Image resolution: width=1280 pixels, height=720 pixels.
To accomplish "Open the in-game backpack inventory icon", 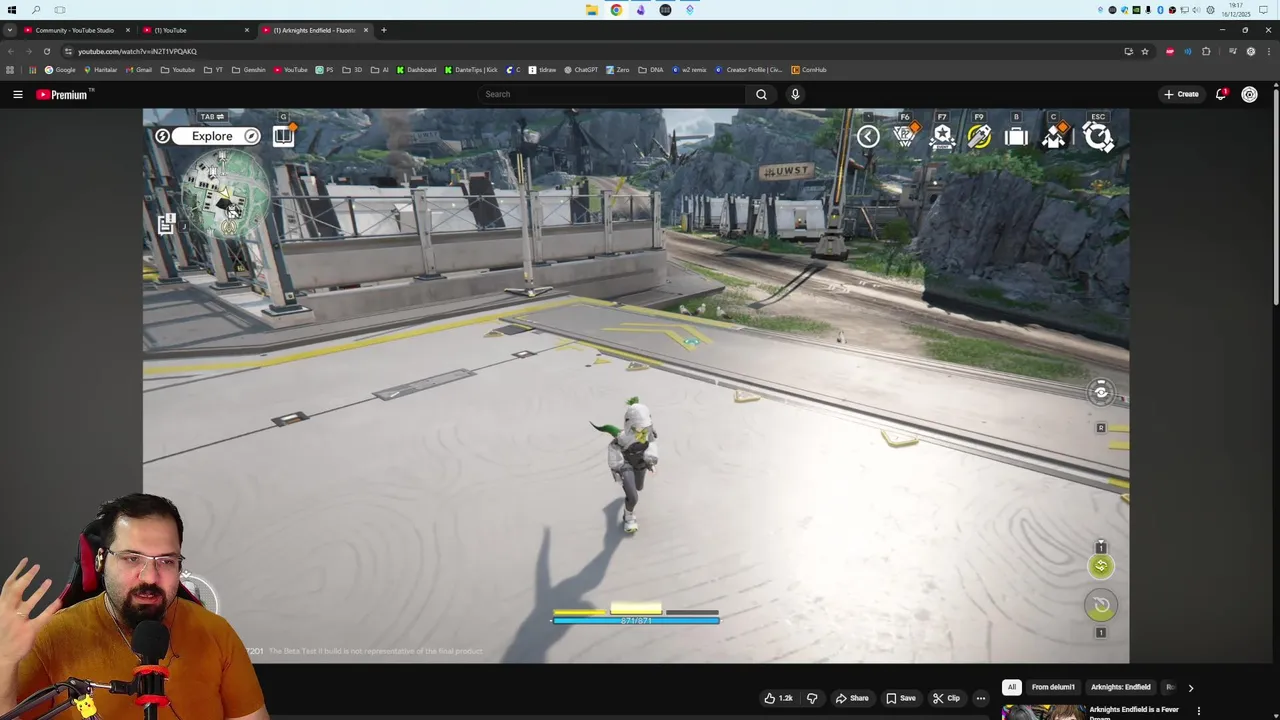I will [x=1016, y=137].
